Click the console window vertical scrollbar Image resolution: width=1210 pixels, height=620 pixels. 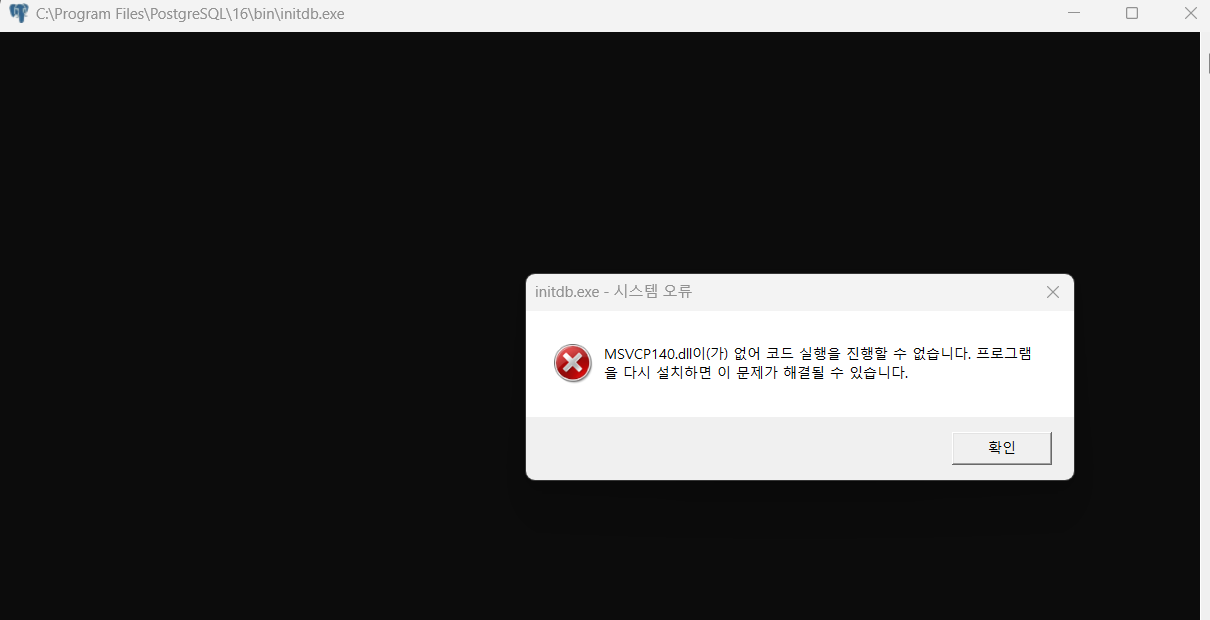1205,326
